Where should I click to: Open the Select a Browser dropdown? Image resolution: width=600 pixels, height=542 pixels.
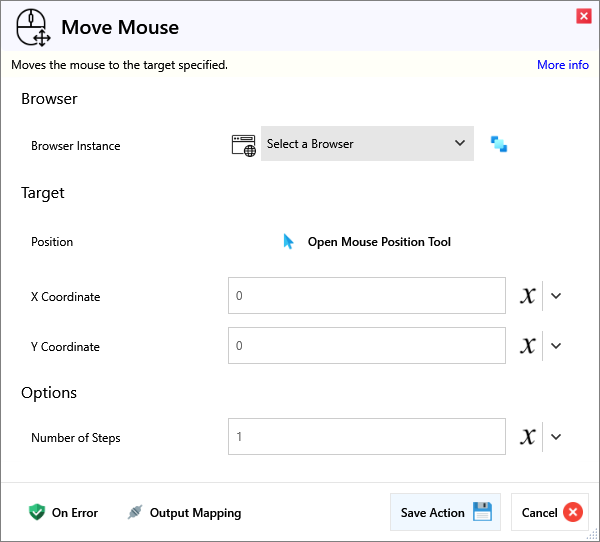pos(366,144)
